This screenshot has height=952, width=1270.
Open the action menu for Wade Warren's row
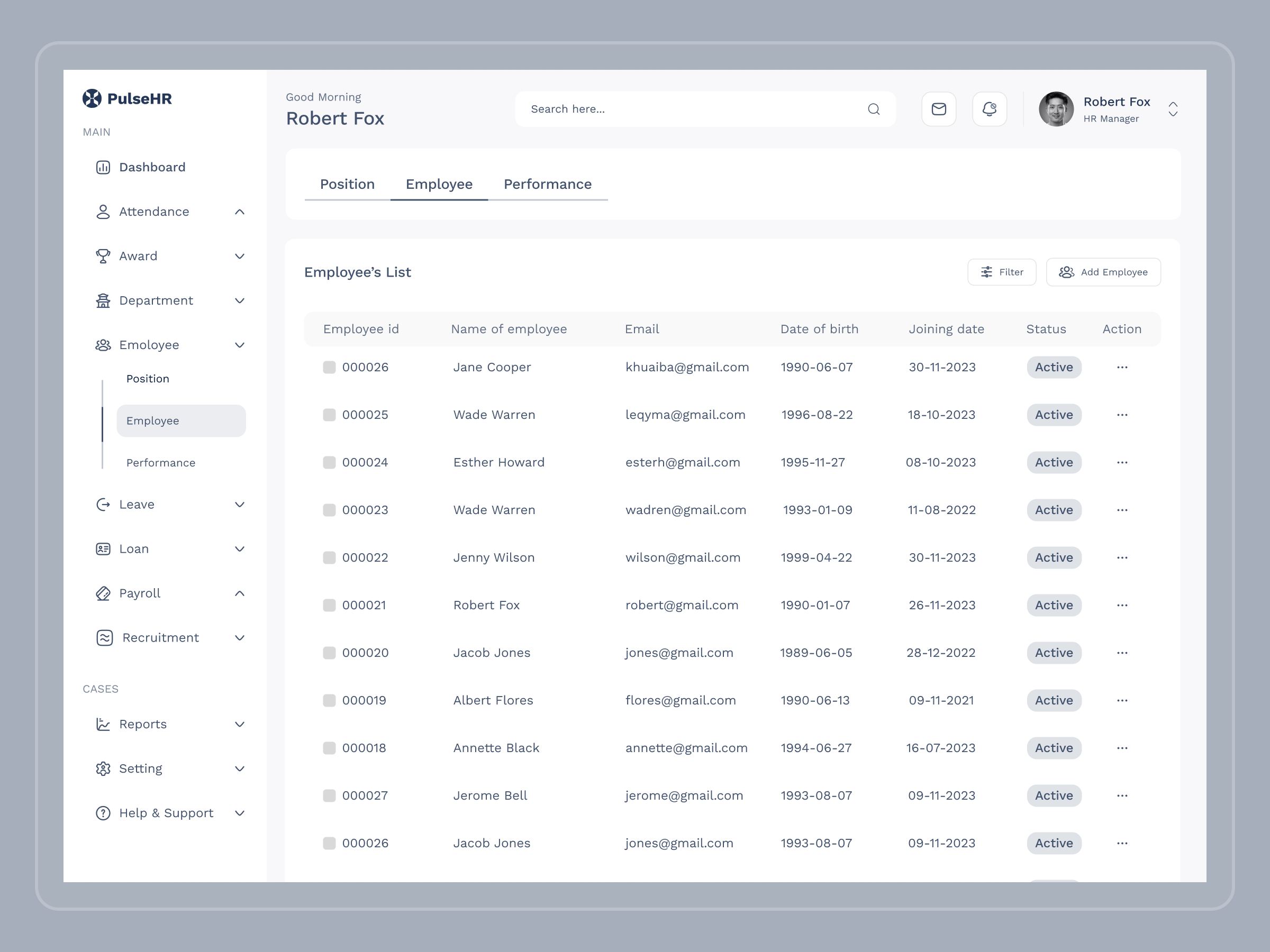pos(1122,414)
